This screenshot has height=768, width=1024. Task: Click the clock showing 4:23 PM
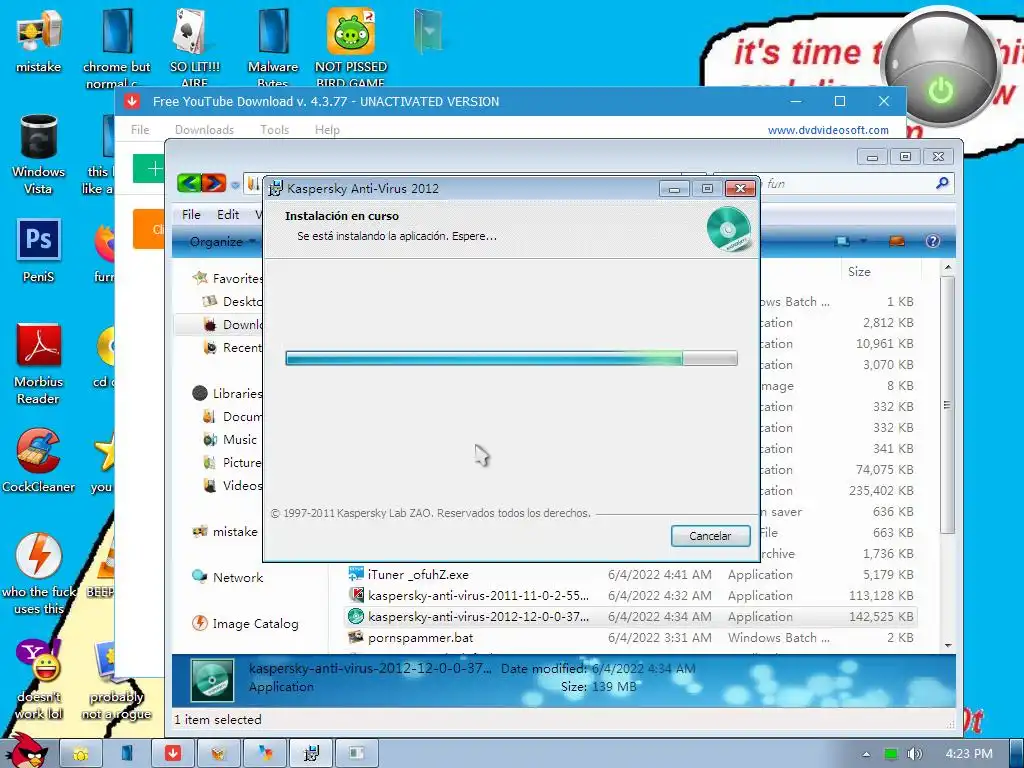[x=969, y=754]
